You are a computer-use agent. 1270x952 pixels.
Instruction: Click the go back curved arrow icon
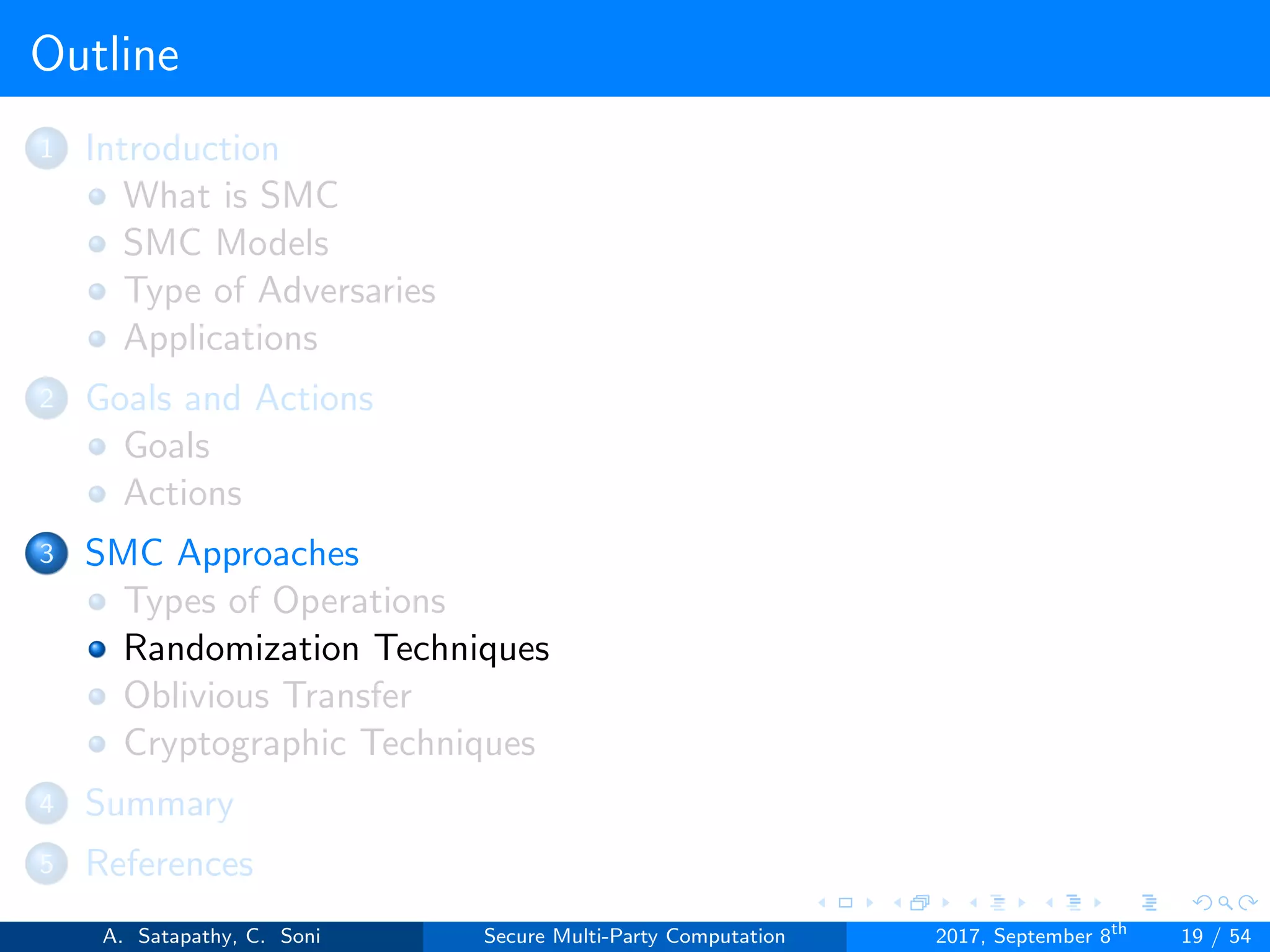1202,903
